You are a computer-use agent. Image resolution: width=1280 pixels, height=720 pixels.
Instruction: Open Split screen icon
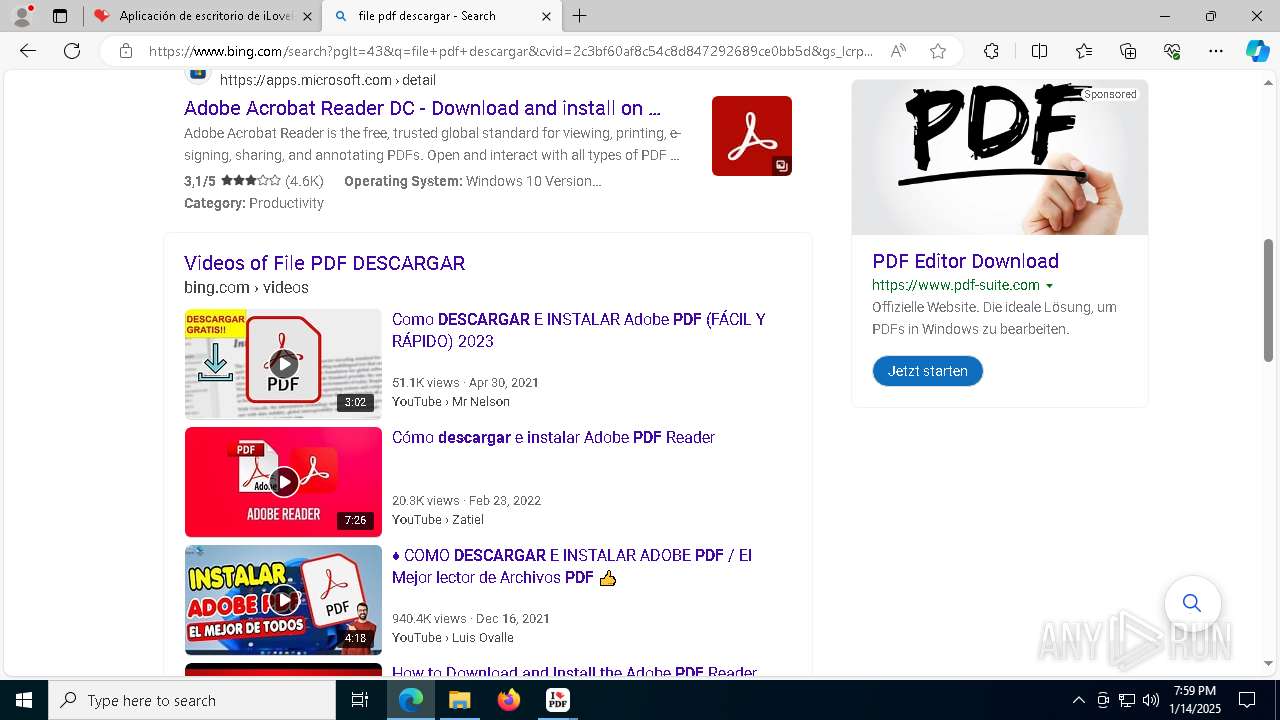tap(1039, 51)
